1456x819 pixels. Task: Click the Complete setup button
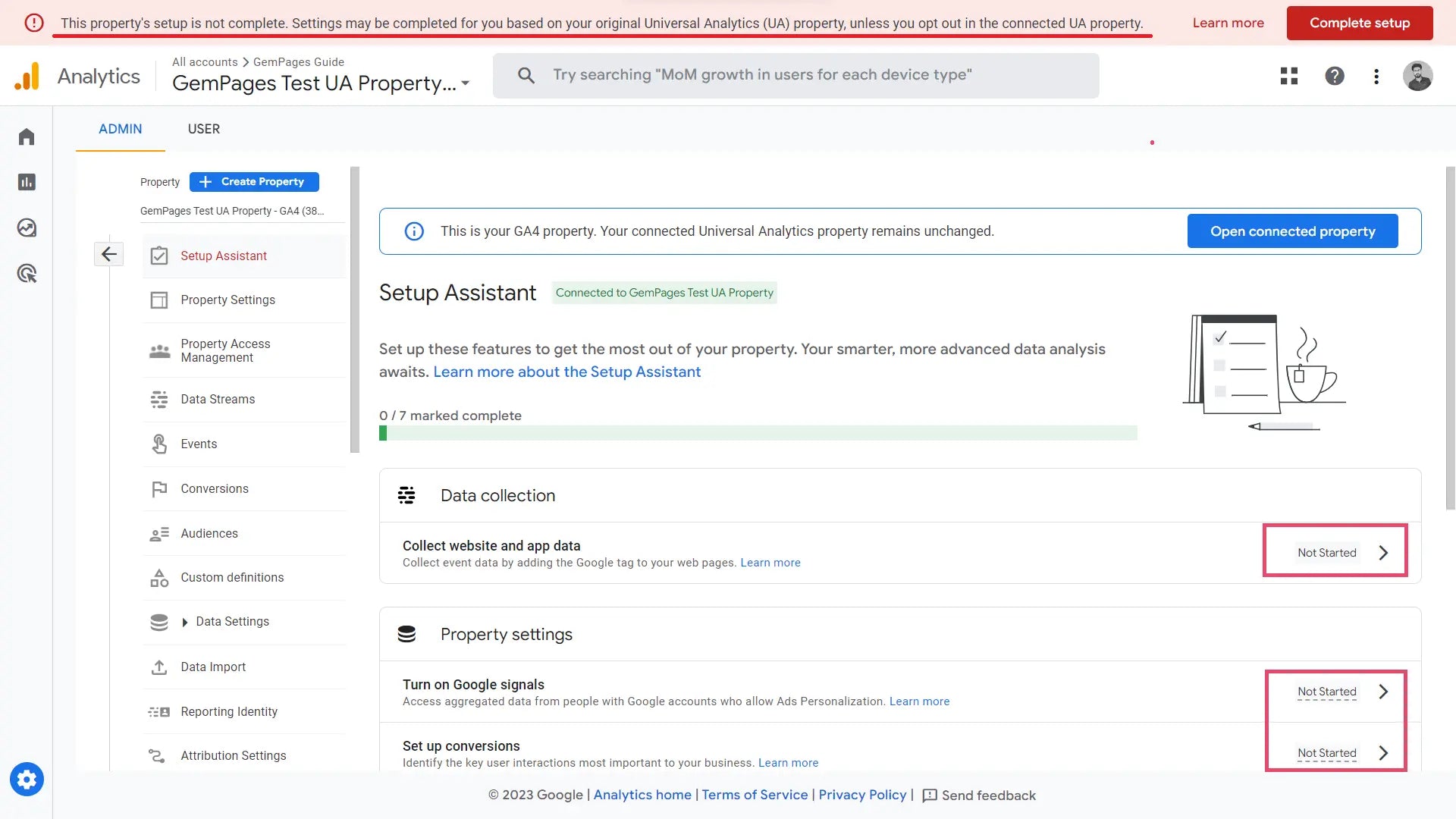[1360, 23]
